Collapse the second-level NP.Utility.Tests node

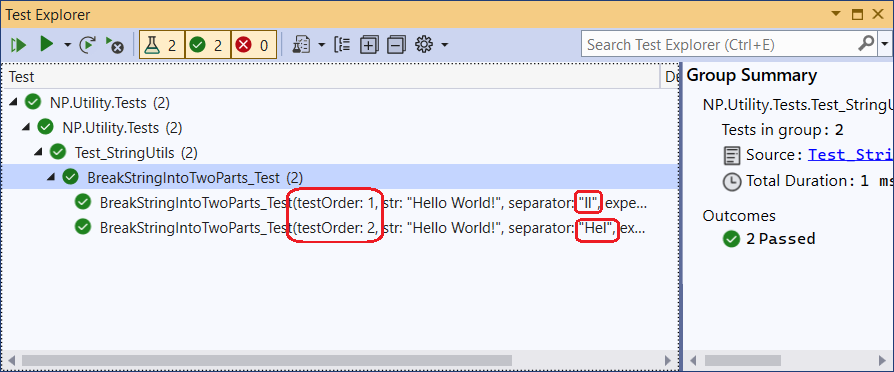pos(26,128)
